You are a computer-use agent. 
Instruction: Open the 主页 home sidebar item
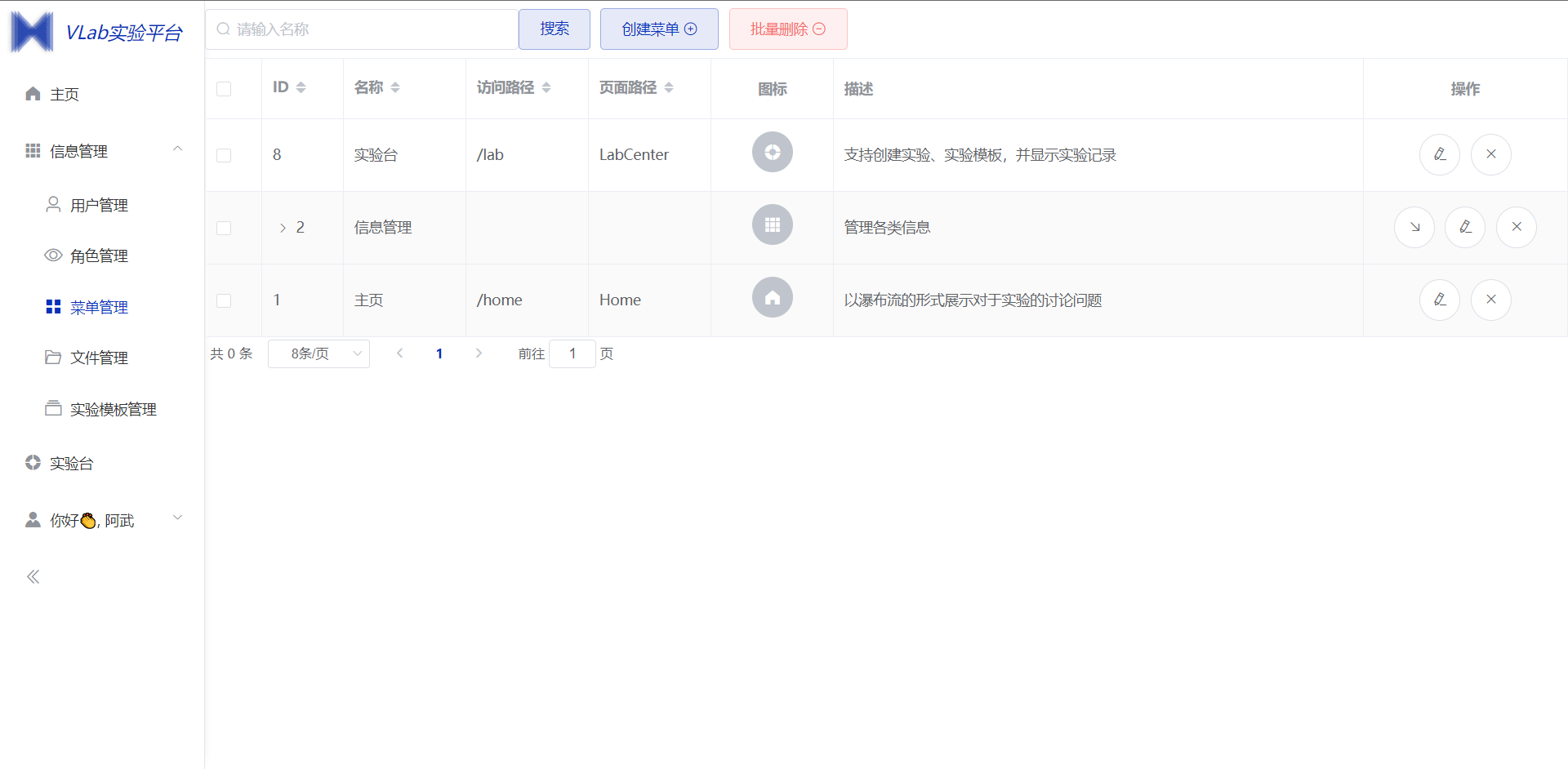coord(102,94)
